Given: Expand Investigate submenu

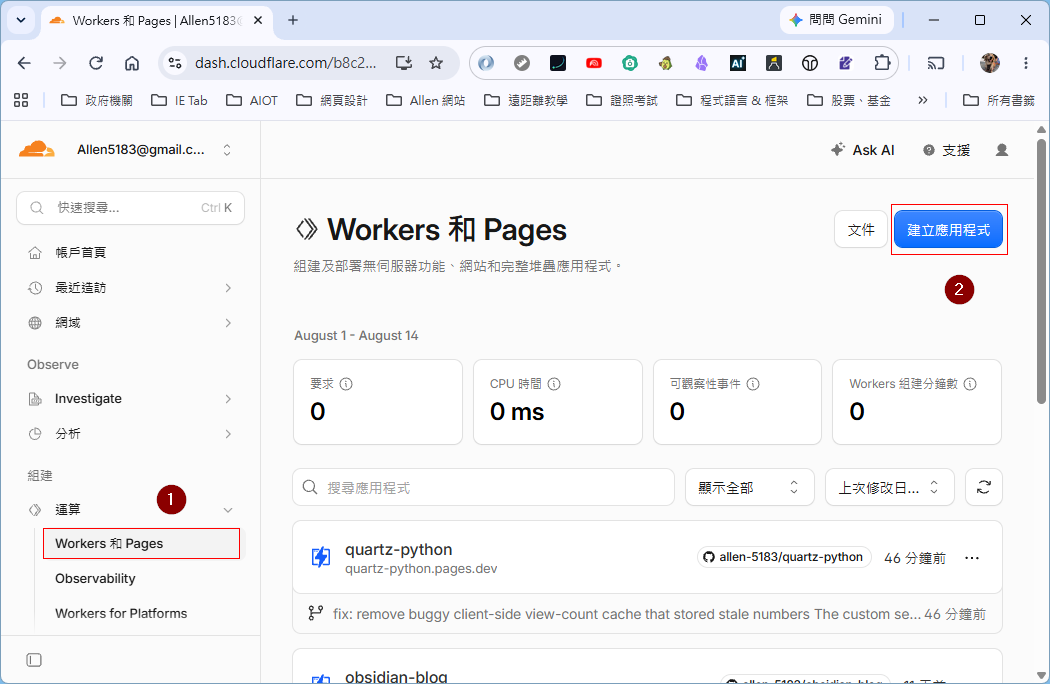Looking at the screenshot, I should point(228,399).
